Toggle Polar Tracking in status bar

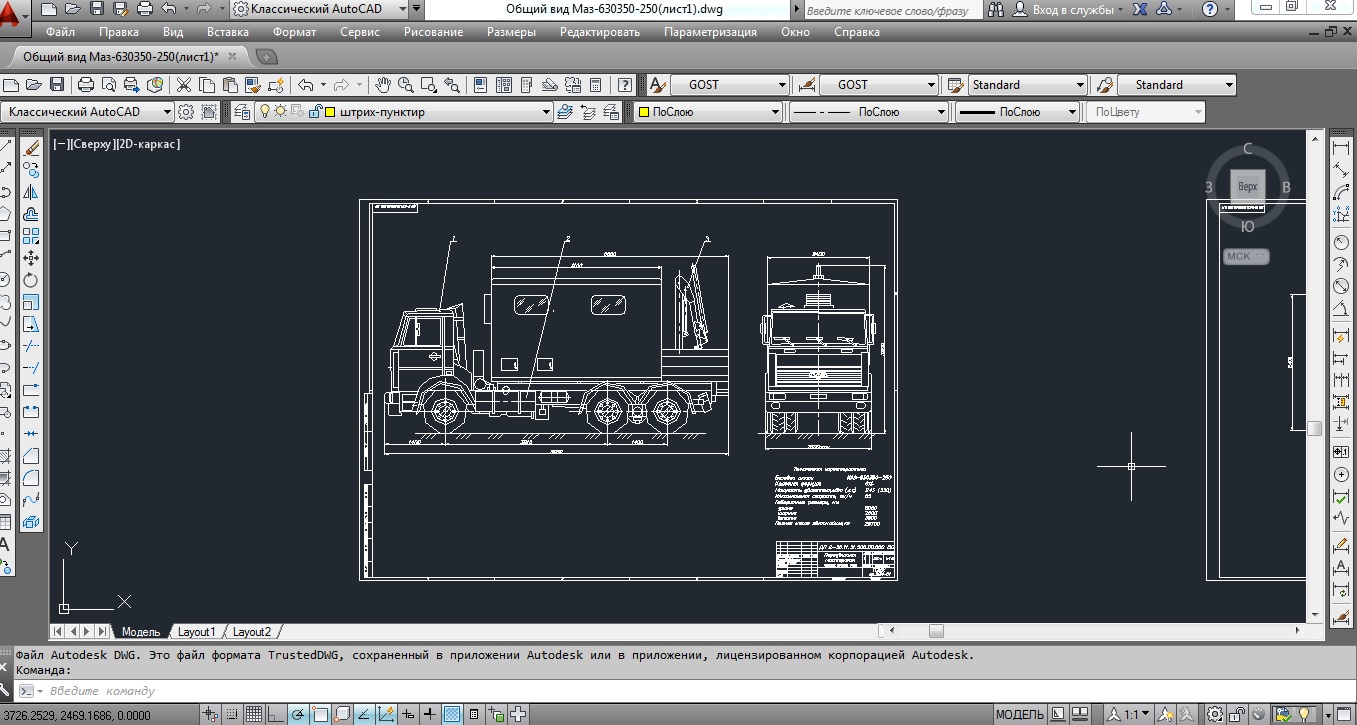[x=298, y=714]
